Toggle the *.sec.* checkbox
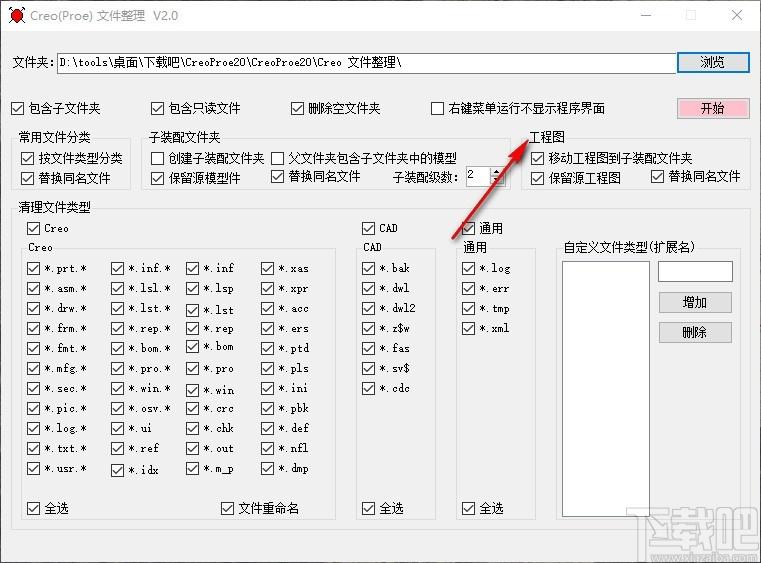 [33, 388]
